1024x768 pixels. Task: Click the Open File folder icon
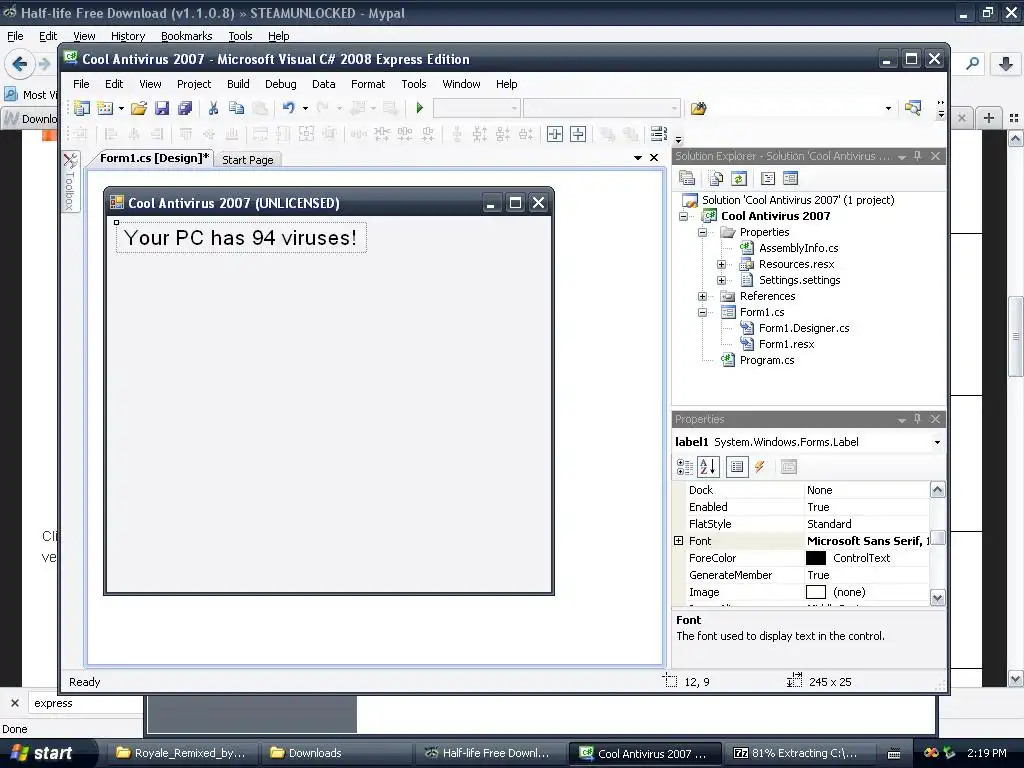point(138,108)
